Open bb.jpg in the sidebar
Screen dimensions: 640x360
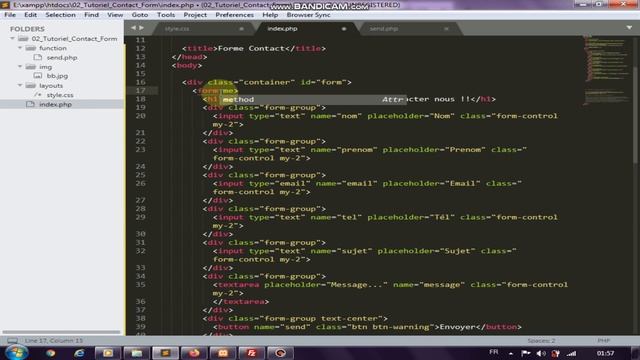click(57, 76)
